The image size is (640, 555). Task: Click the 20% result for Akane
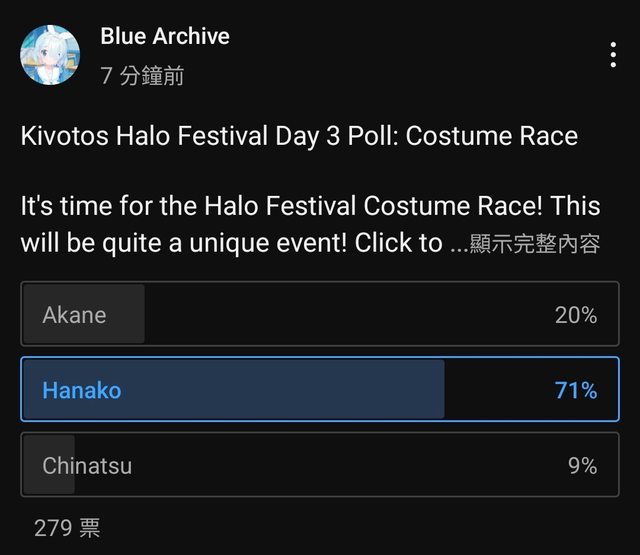pos(576,315)
